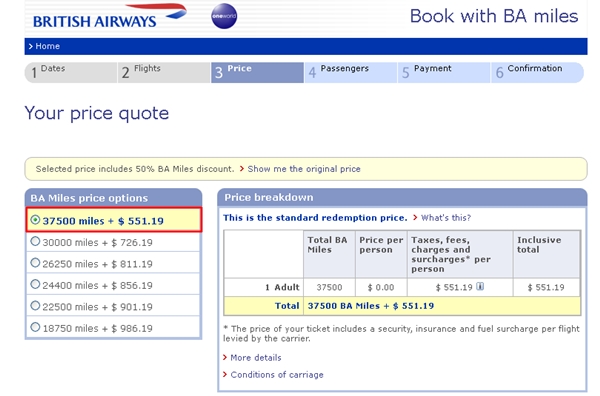Show me the original price link
This screenshot has width=600, height=396.
click(x=304, y=169)
